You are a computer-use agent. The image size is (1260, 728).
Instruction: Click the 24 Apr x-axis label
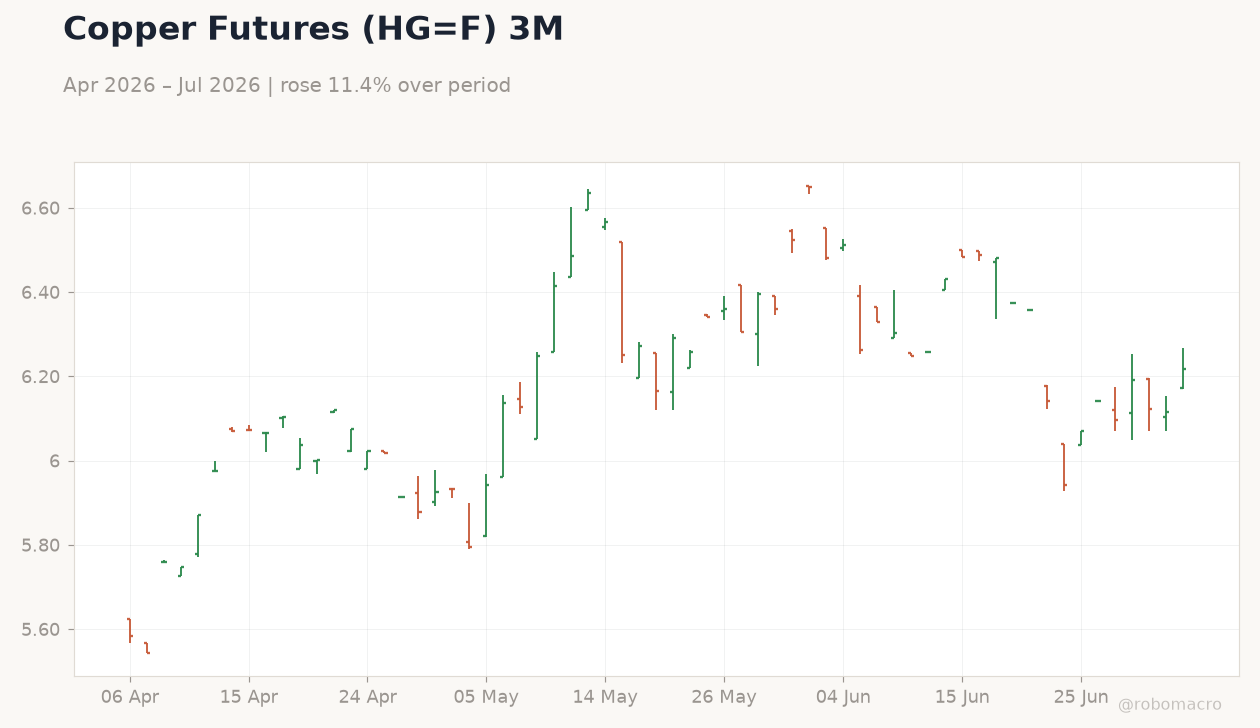point(367,697)
